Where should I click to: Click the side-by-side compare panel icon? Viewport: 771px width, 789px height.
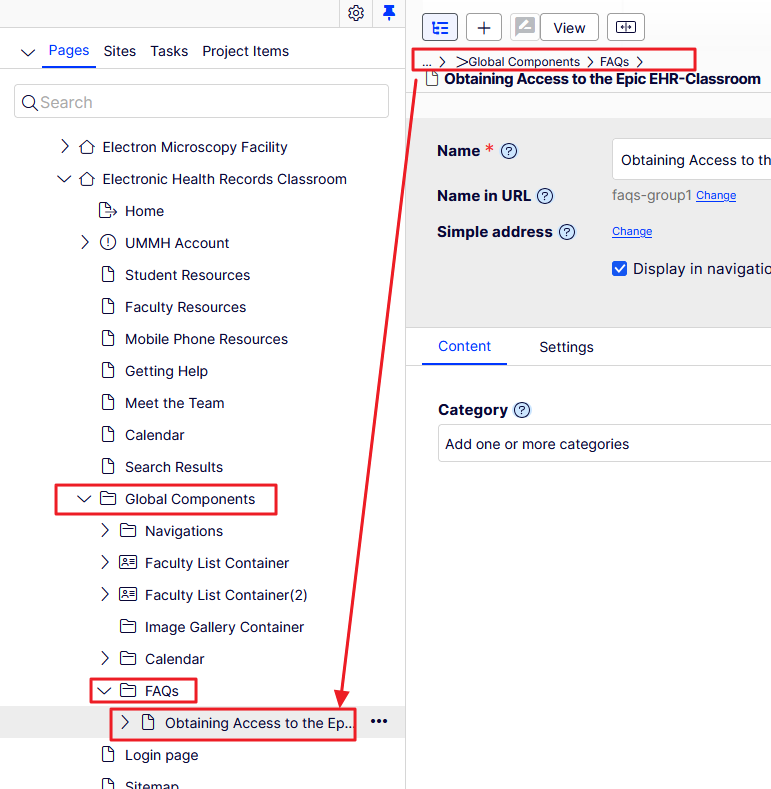[626, 28]
